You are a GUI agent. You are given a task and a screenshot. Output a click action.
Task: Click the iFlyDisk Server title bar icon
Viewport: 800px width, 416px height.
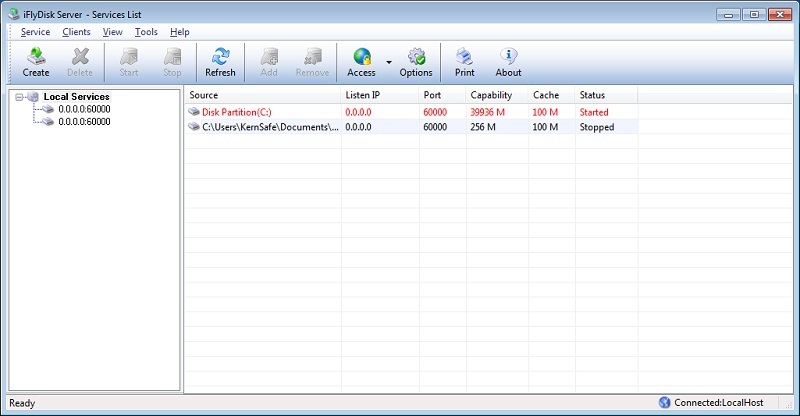click(x=14, y=14)
